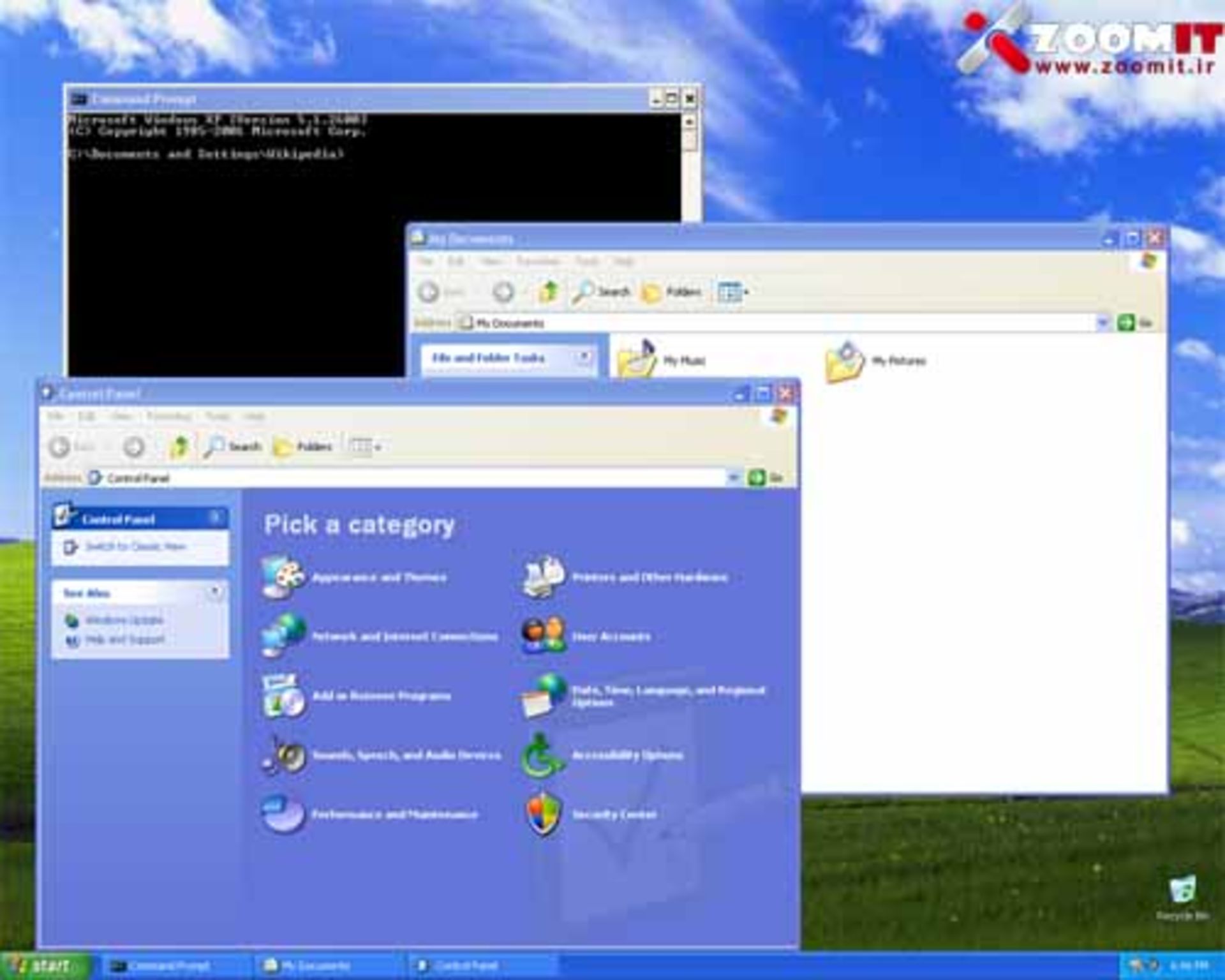Collapse File and Folder Tasks panel
This screenshot has height=980, width=1225.
[583, 357]
